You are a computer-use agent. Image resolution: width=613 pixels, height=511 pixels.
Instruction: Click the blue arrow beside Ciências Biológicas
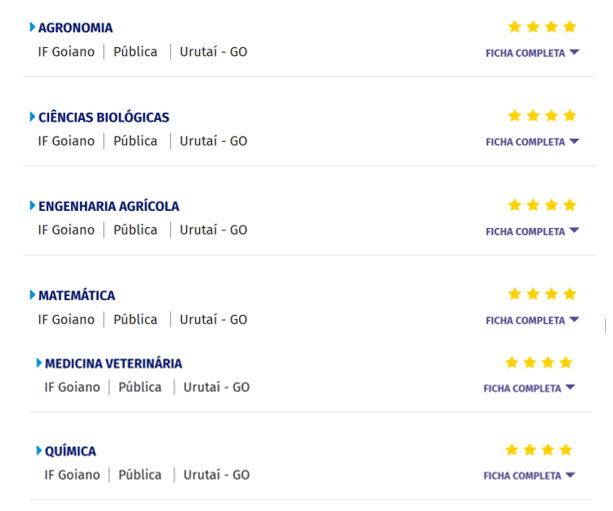click(x=32, y=117)
